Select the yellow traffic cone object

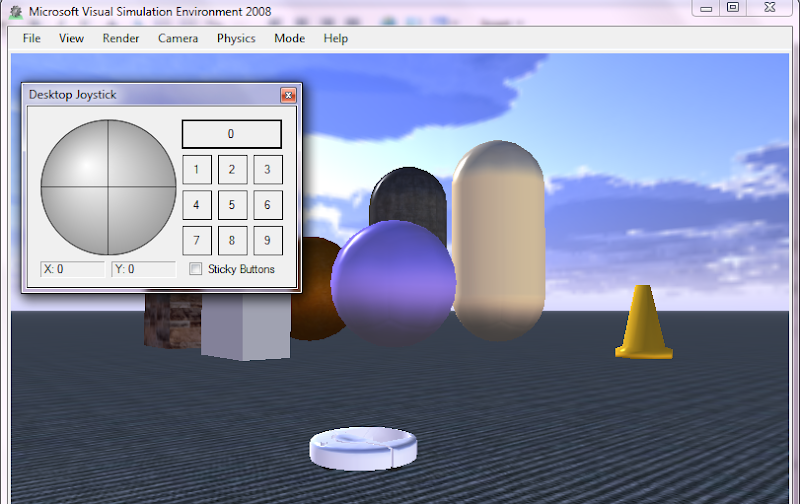644,322
